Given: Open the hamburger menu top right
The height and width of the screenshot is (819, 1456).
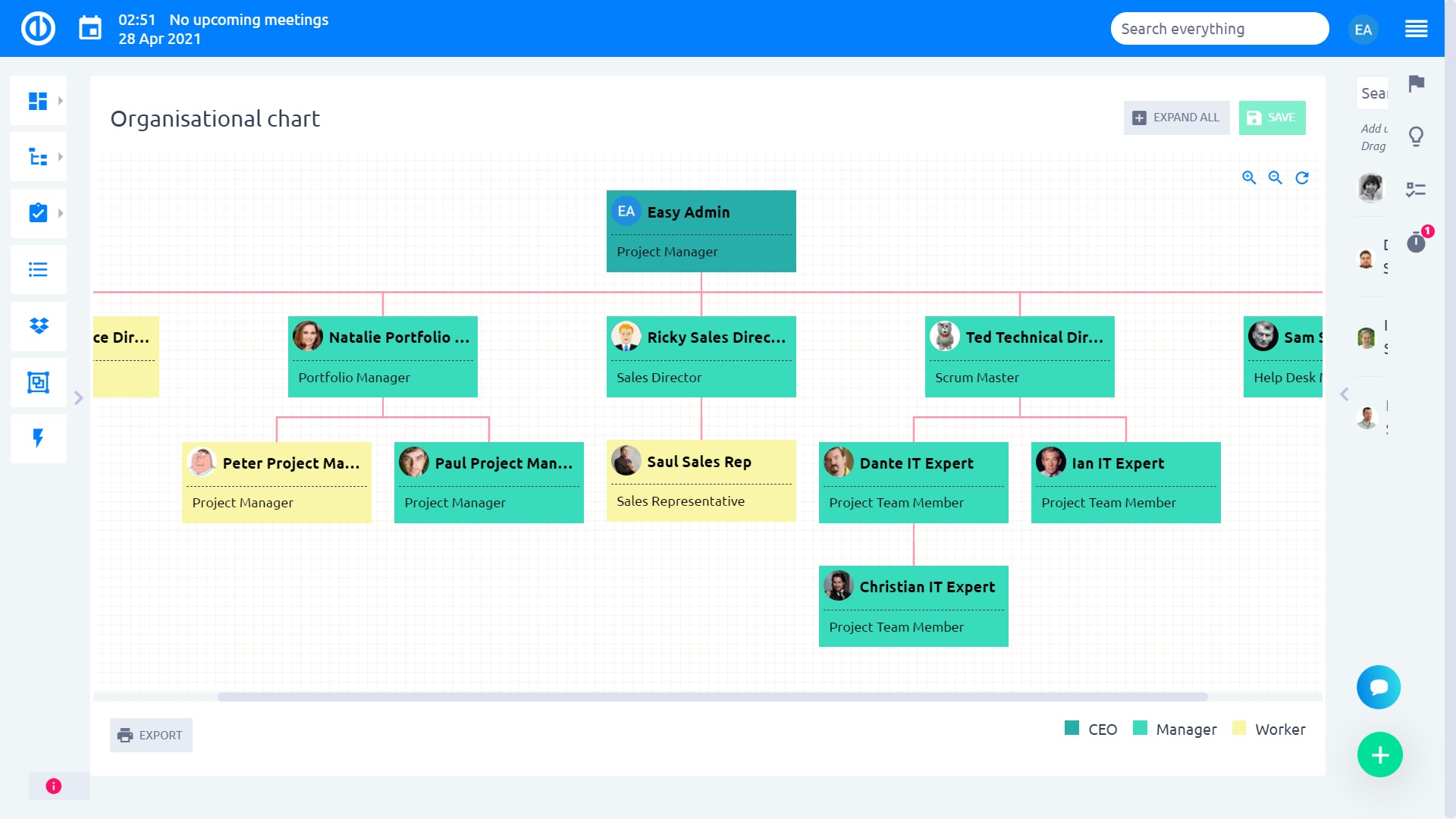Looking at the screenshot, I should pyautogui.click(x=1416, y=28).
